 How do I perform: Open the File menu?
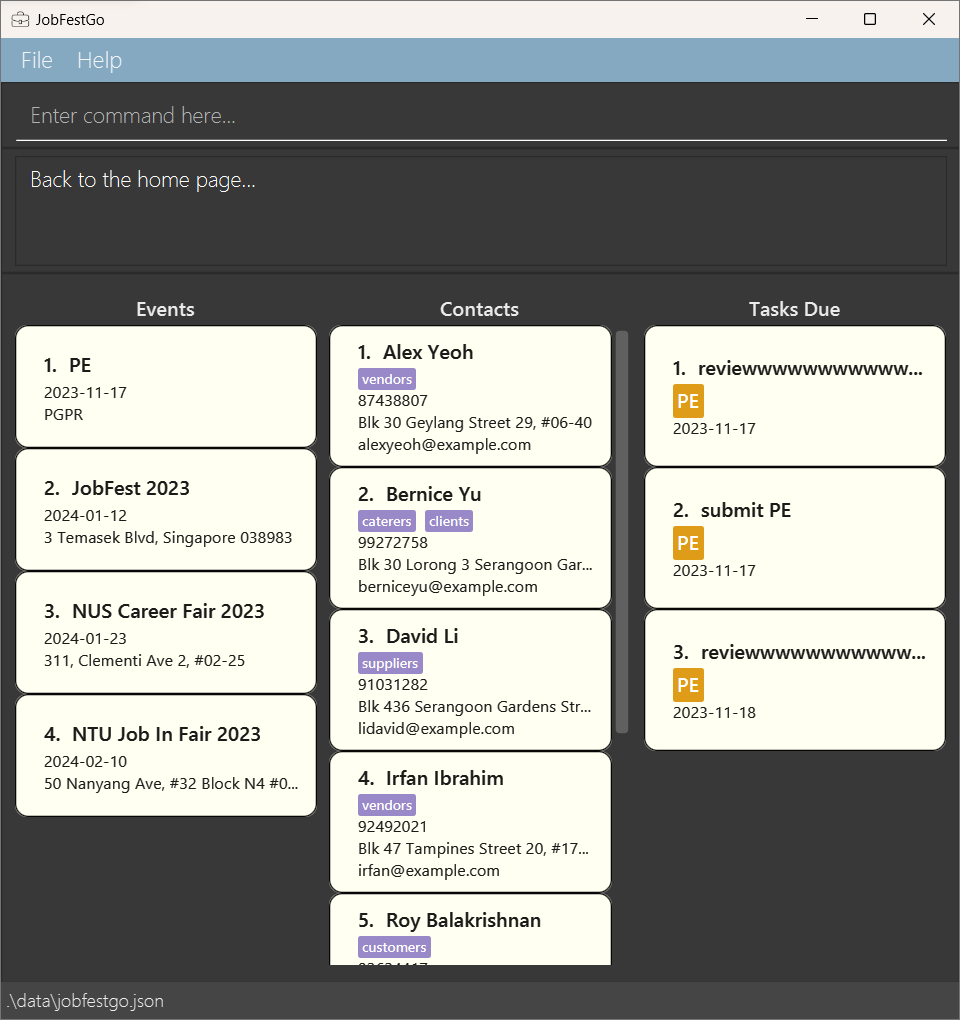click(x=36, y=60)
